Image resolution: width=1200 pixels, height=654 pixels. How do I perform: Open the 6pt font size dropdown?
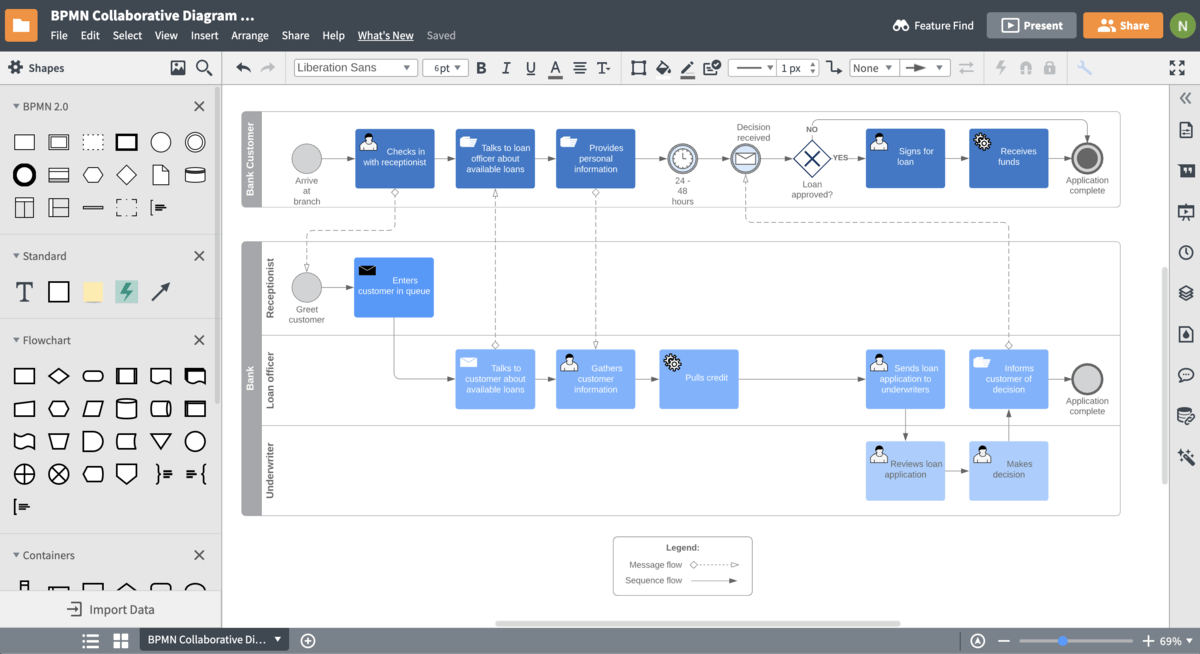[x=445, y=67]
